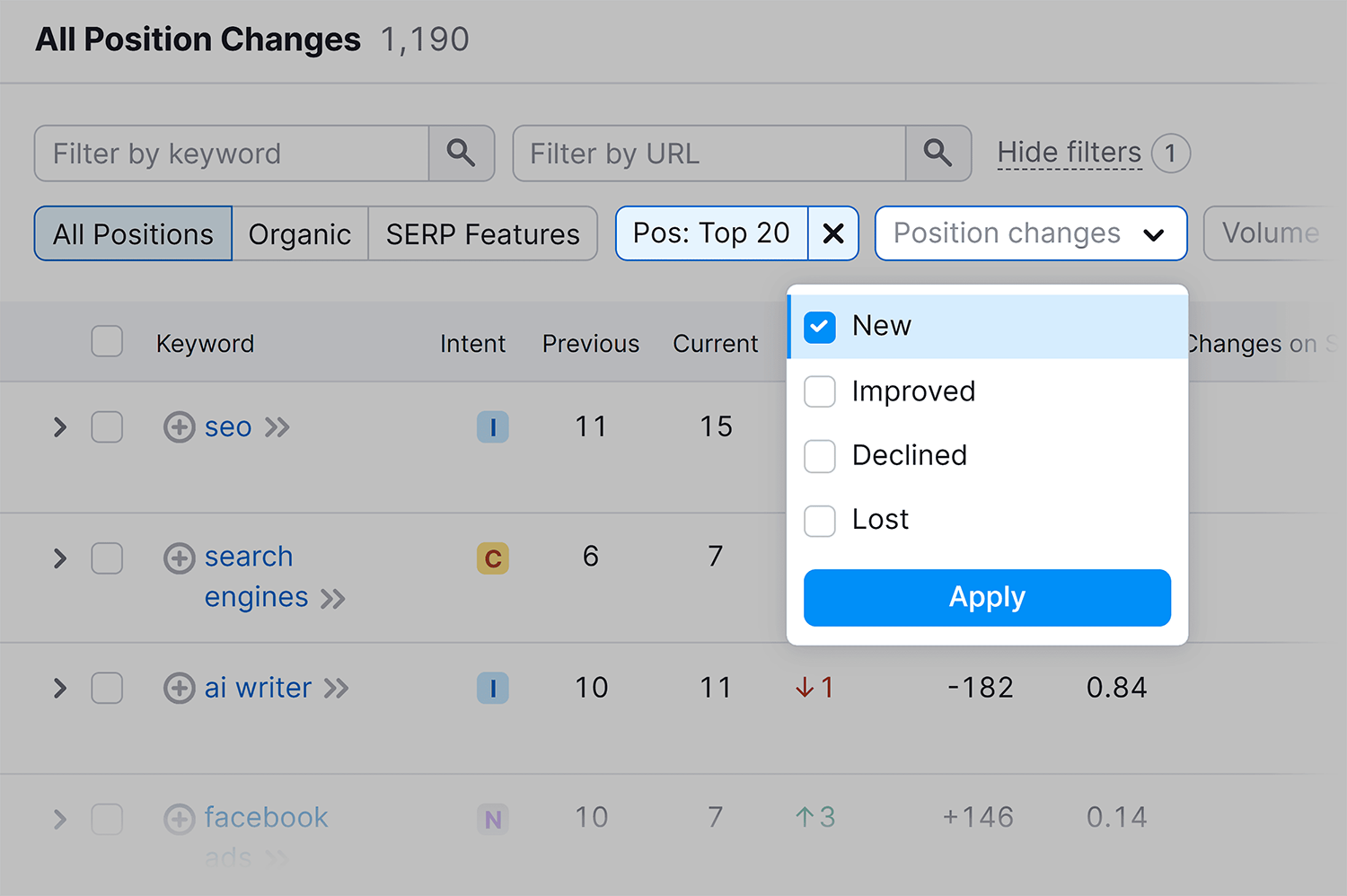Expand the ai writer keyword row
The height and width of the screenshot is (896, 1347).
60,689
